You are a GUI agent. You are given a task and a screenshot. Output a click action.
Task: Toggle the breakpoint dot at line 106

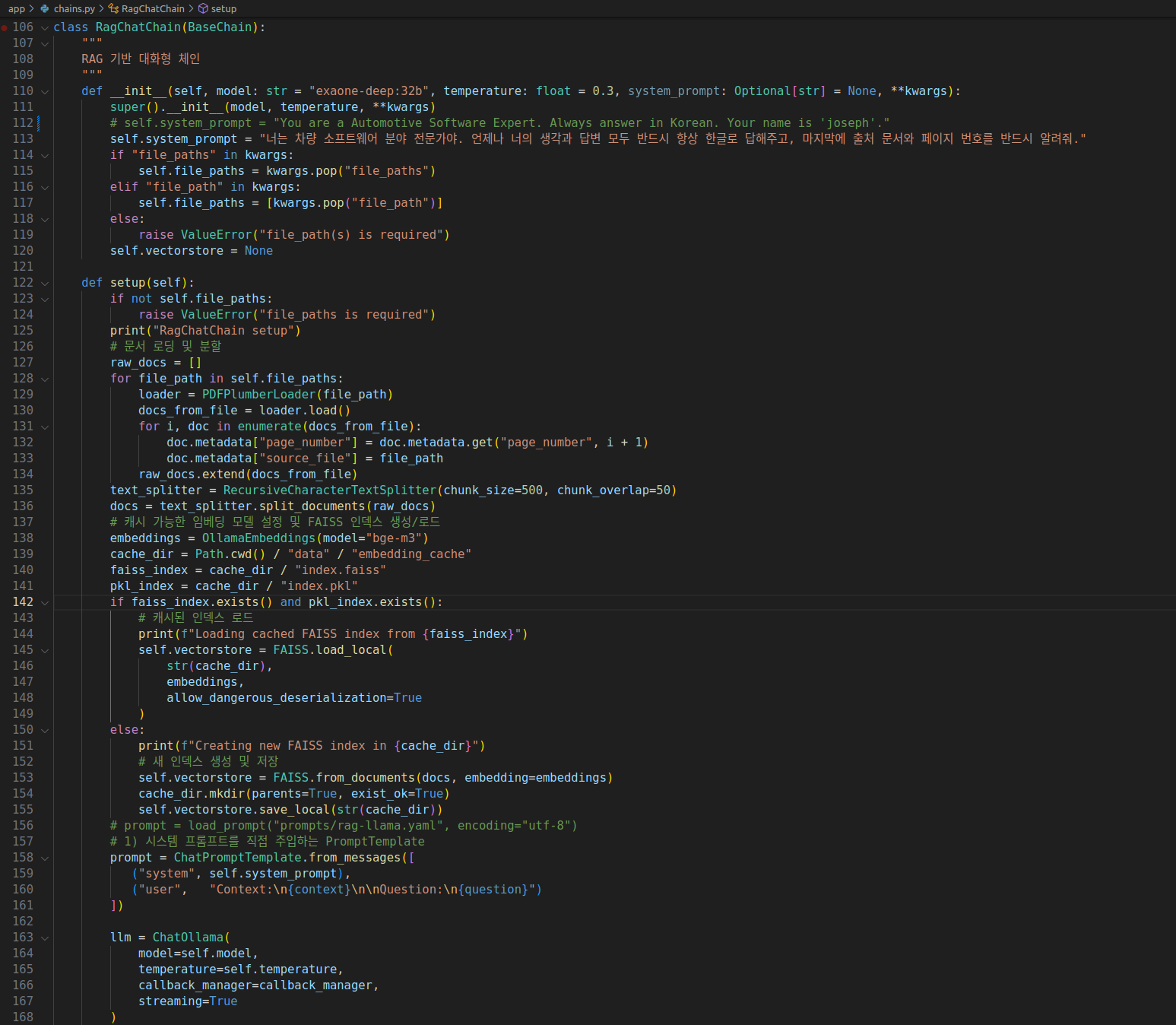coord(5,27)
